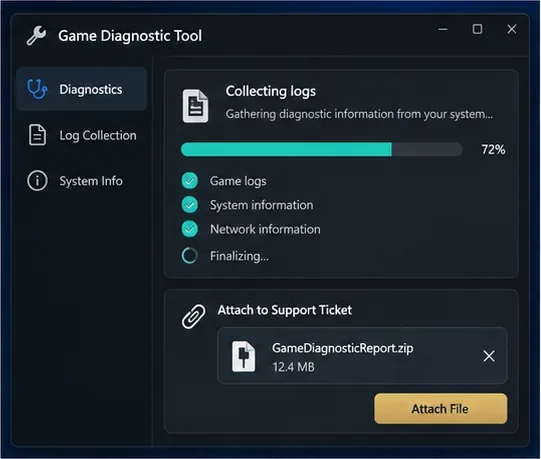The width and height of the screenshot is (541, 459).
Task: Click the Game logs completed checkmark
Action: [x=189, y=181]
